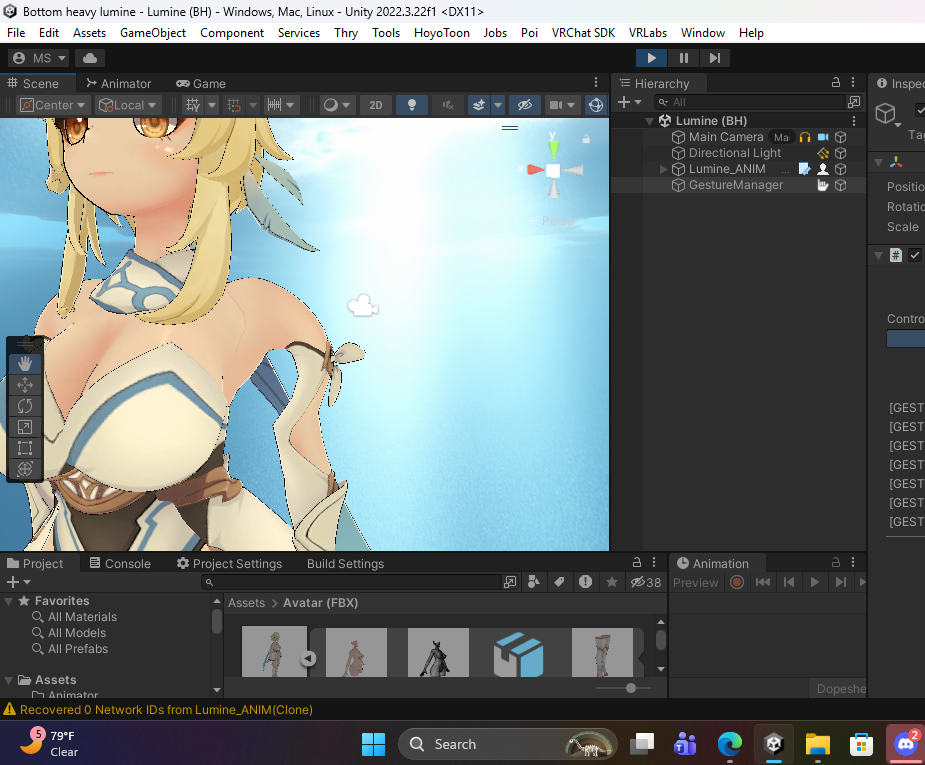Select the blue prefab cube asset thumbnail

pyautogui.click(x=519, y=652)
